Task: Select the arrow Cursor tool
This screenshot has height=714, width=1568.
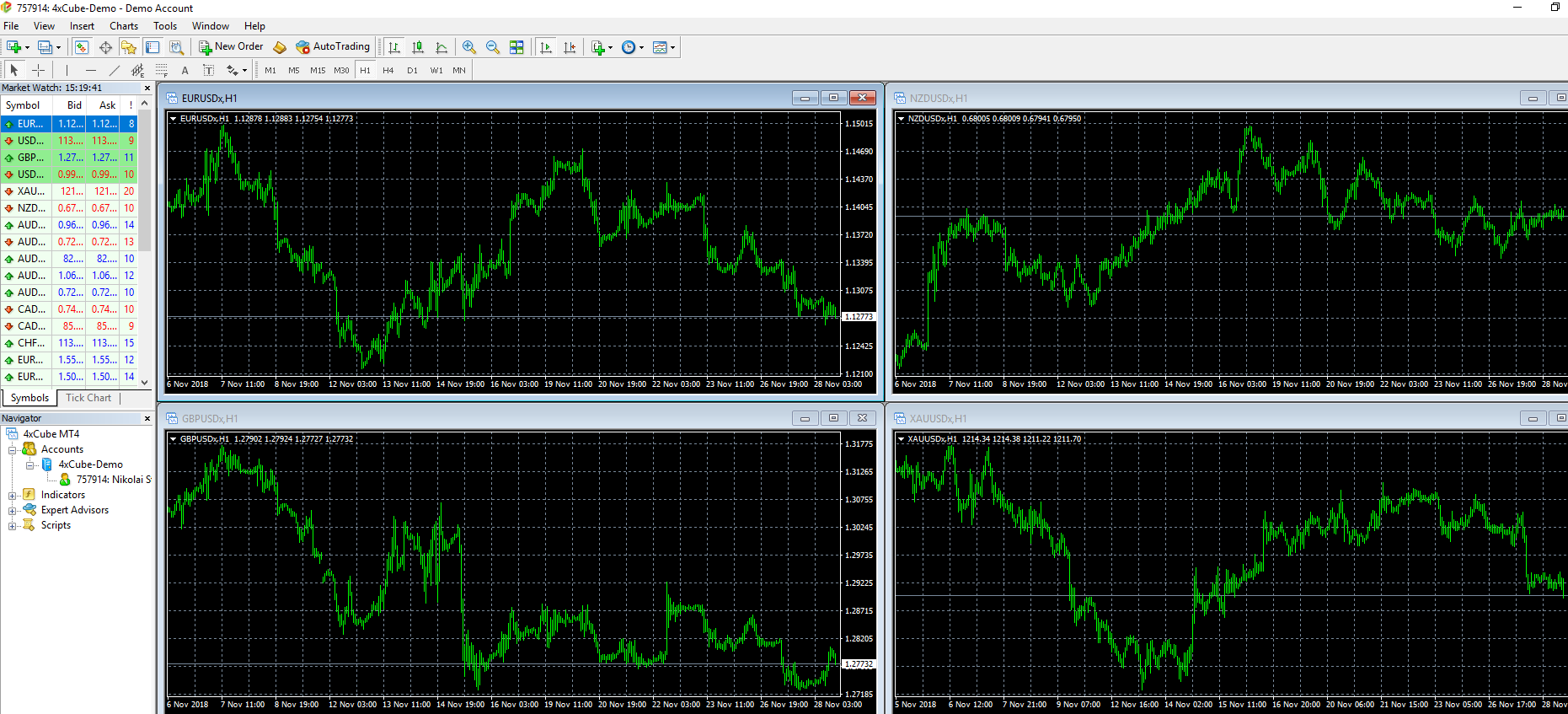Action: coord(14,70)
